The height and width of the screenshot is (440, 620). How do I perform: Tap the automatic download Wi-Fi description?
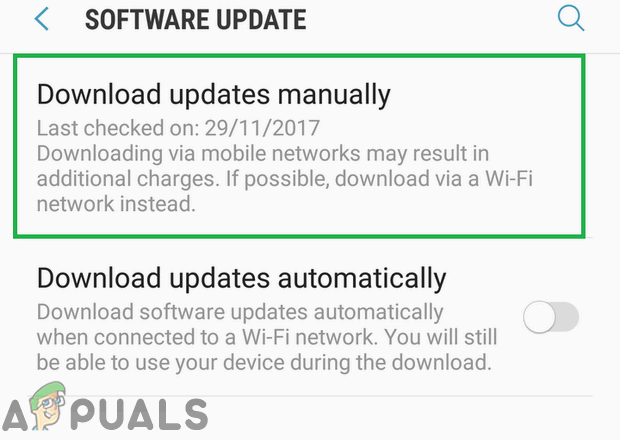click(267, 337)
